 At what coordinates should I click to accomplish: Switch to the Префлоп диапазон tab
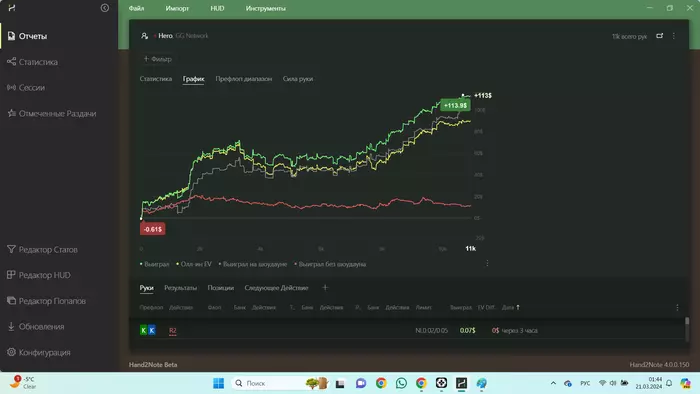tap(244, 79)
